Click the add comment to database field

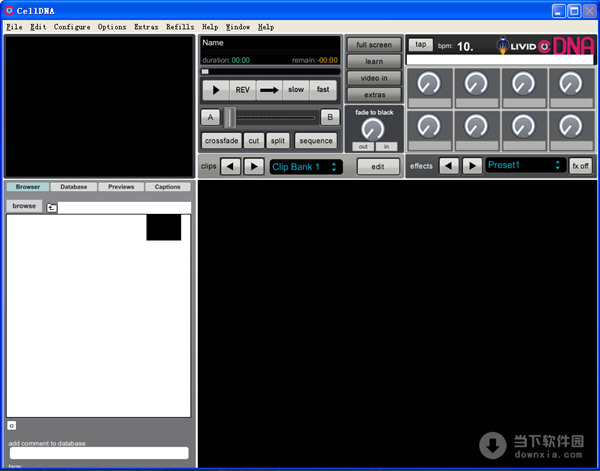98,453
